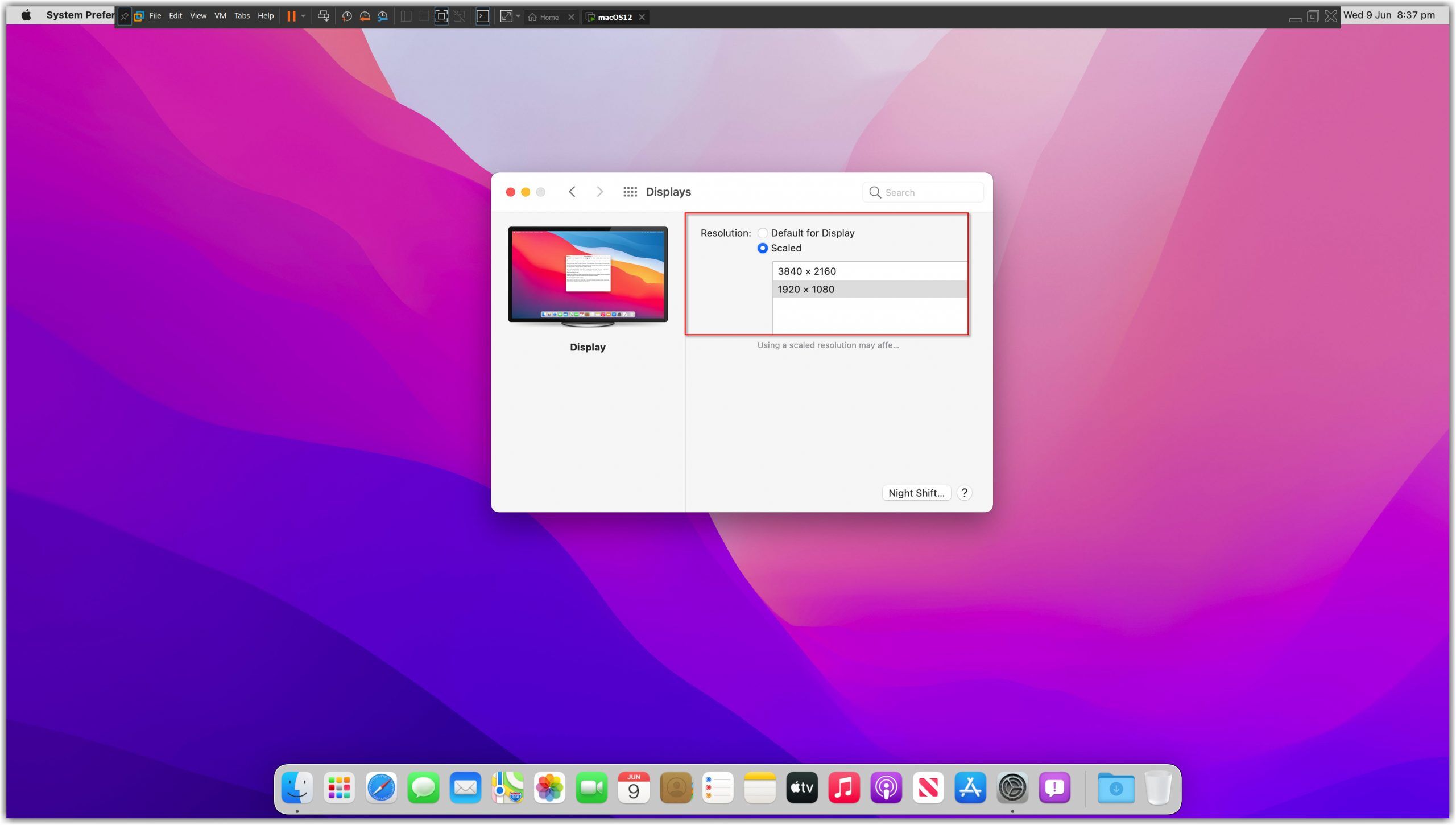Screen dimensions: 1456x825
Task: Click the Displays help question mark
Action: click(965, 493)
